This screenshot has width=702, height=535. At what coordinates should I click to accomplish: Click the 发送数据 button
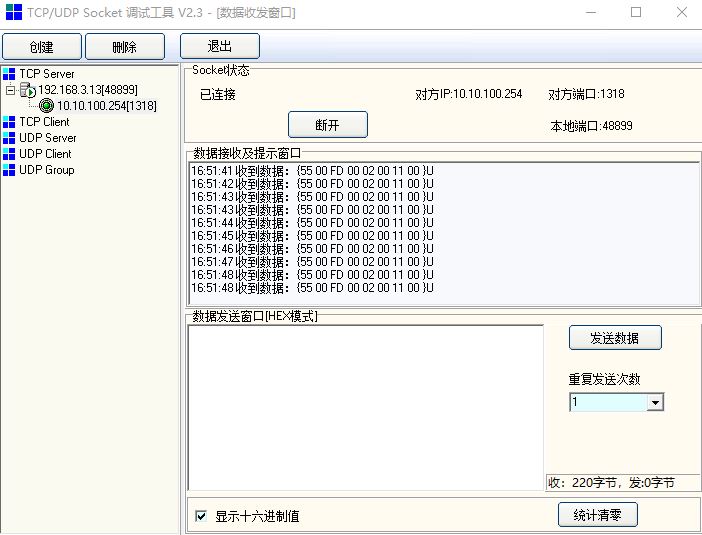(x=615, y=338)
